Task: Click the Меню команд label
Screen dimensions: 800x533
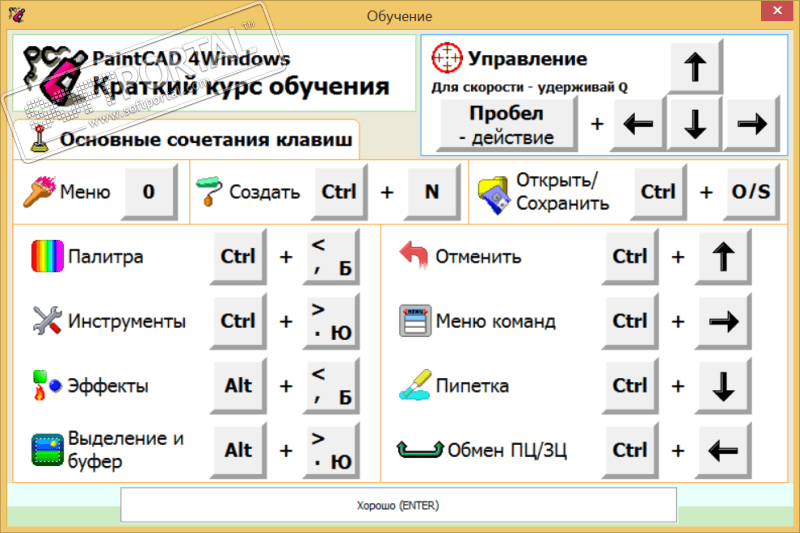Action: (495, 321)
